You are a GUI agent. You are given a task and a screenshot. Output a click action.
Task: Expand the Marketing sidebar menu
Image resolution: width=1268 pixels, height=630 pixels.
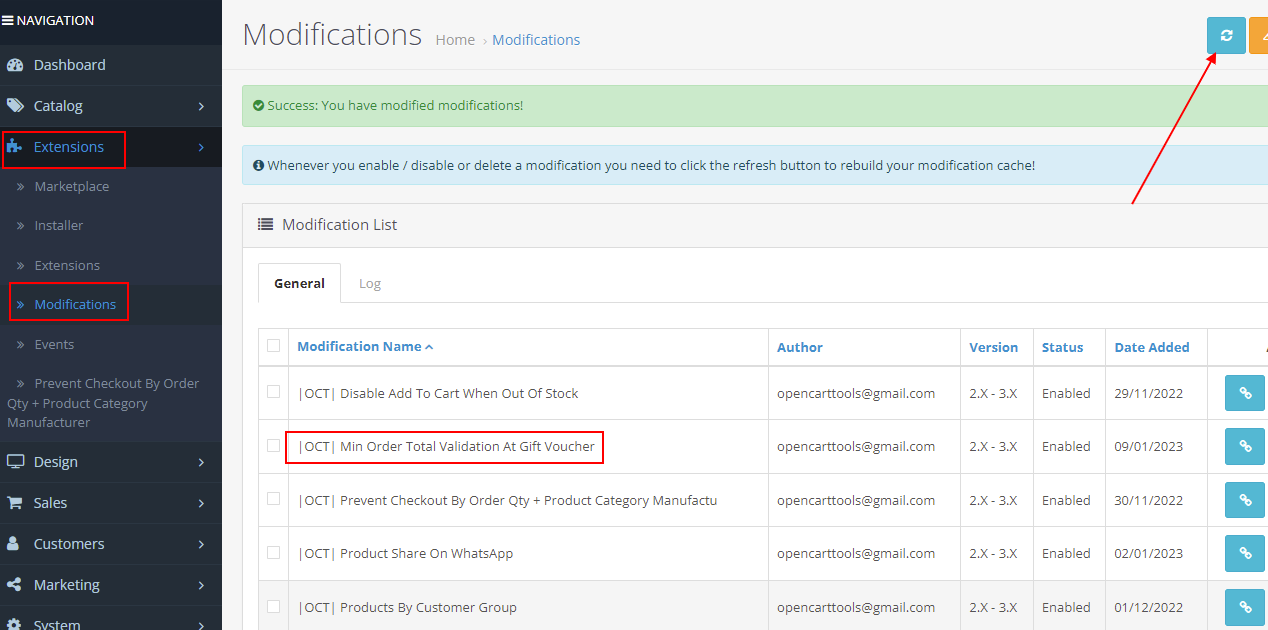[66, 584]
